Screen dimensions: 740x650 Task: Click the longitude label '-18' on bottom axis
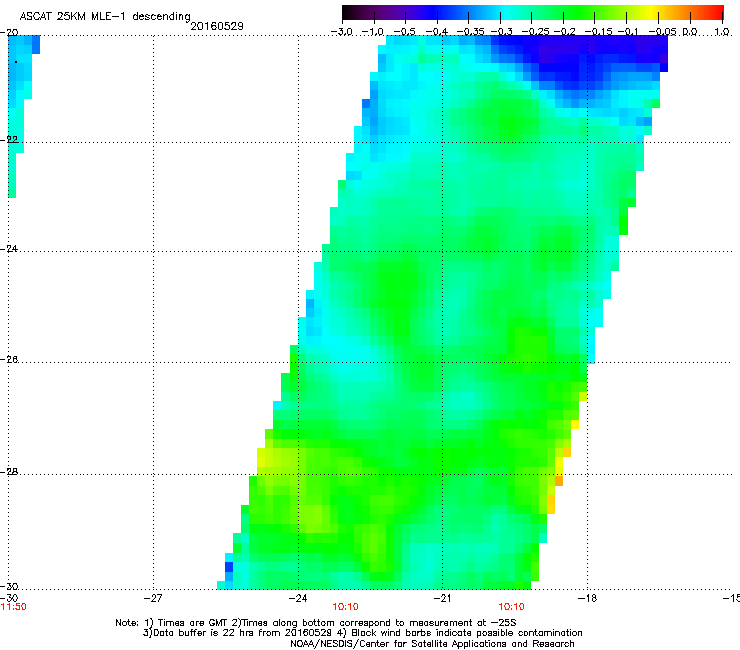(587, 598)
